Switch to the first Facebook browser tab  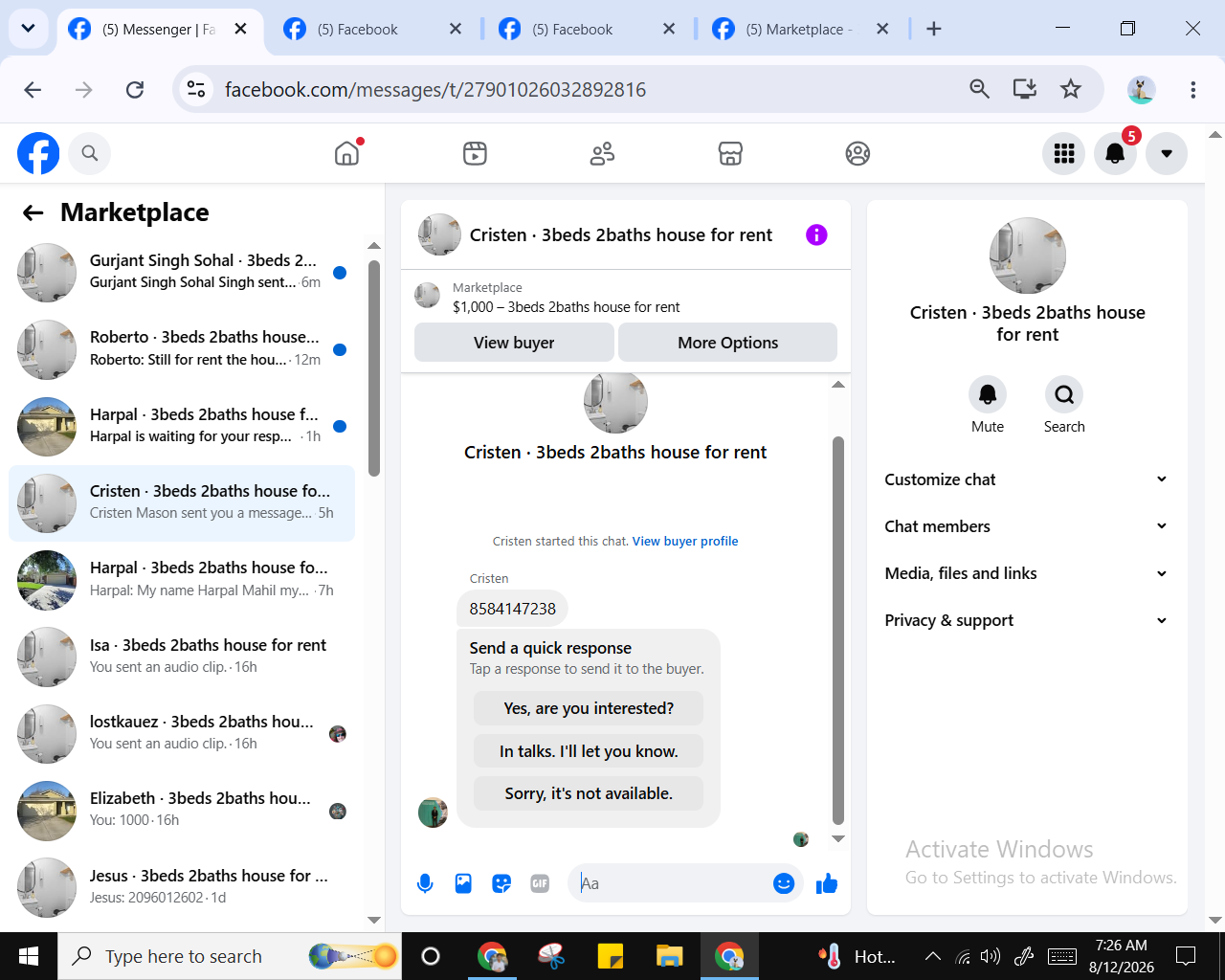point(373,29)
